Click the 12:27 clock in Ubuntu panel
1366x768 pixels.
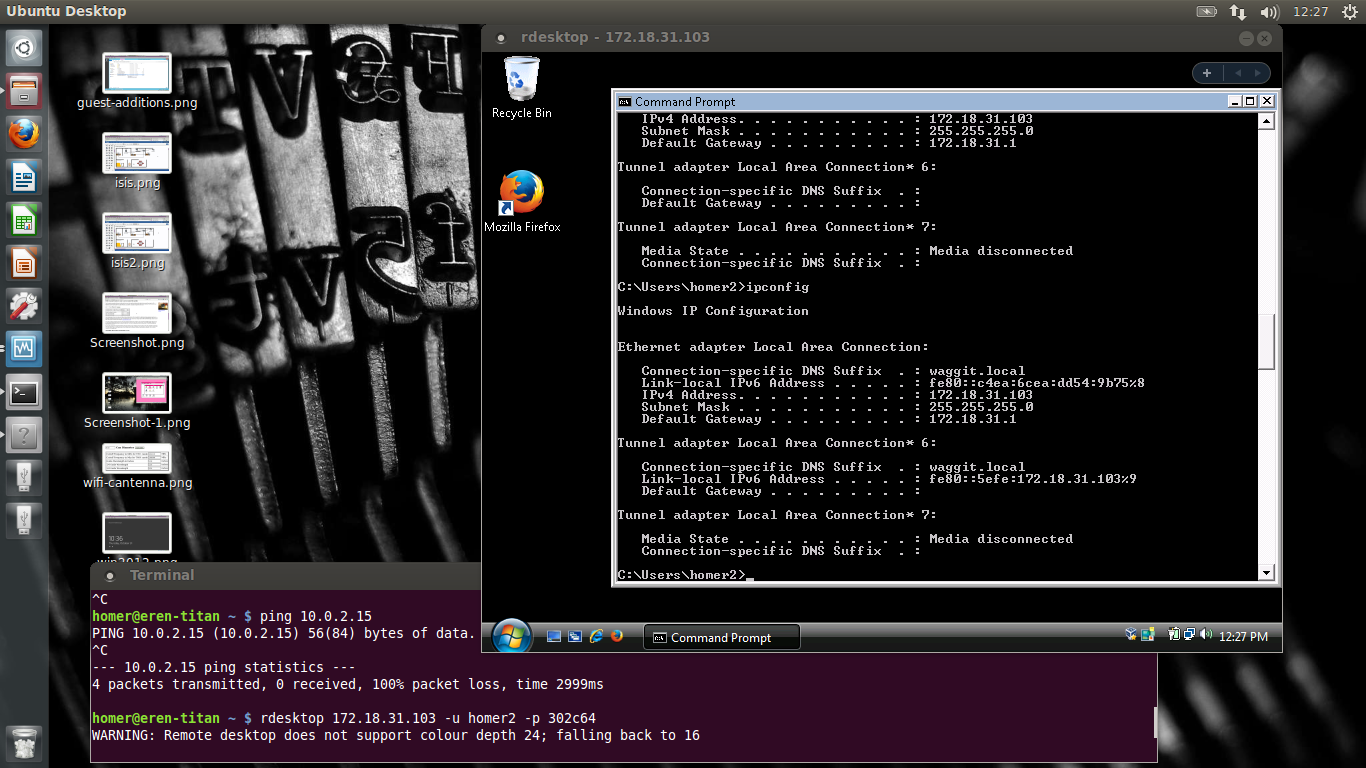click(1310, 11)
